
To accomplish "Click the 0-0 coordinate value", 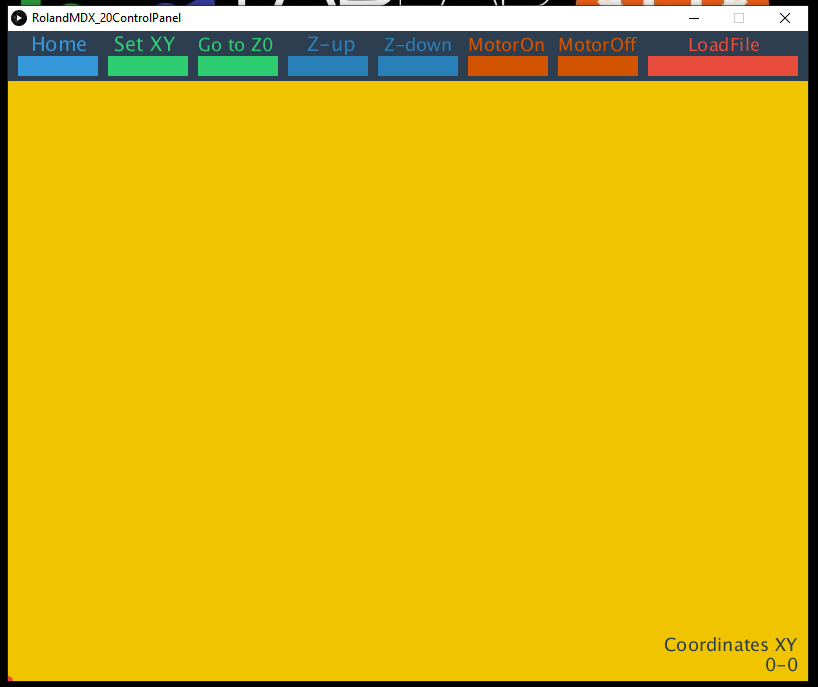I will (x=781, y=665).
